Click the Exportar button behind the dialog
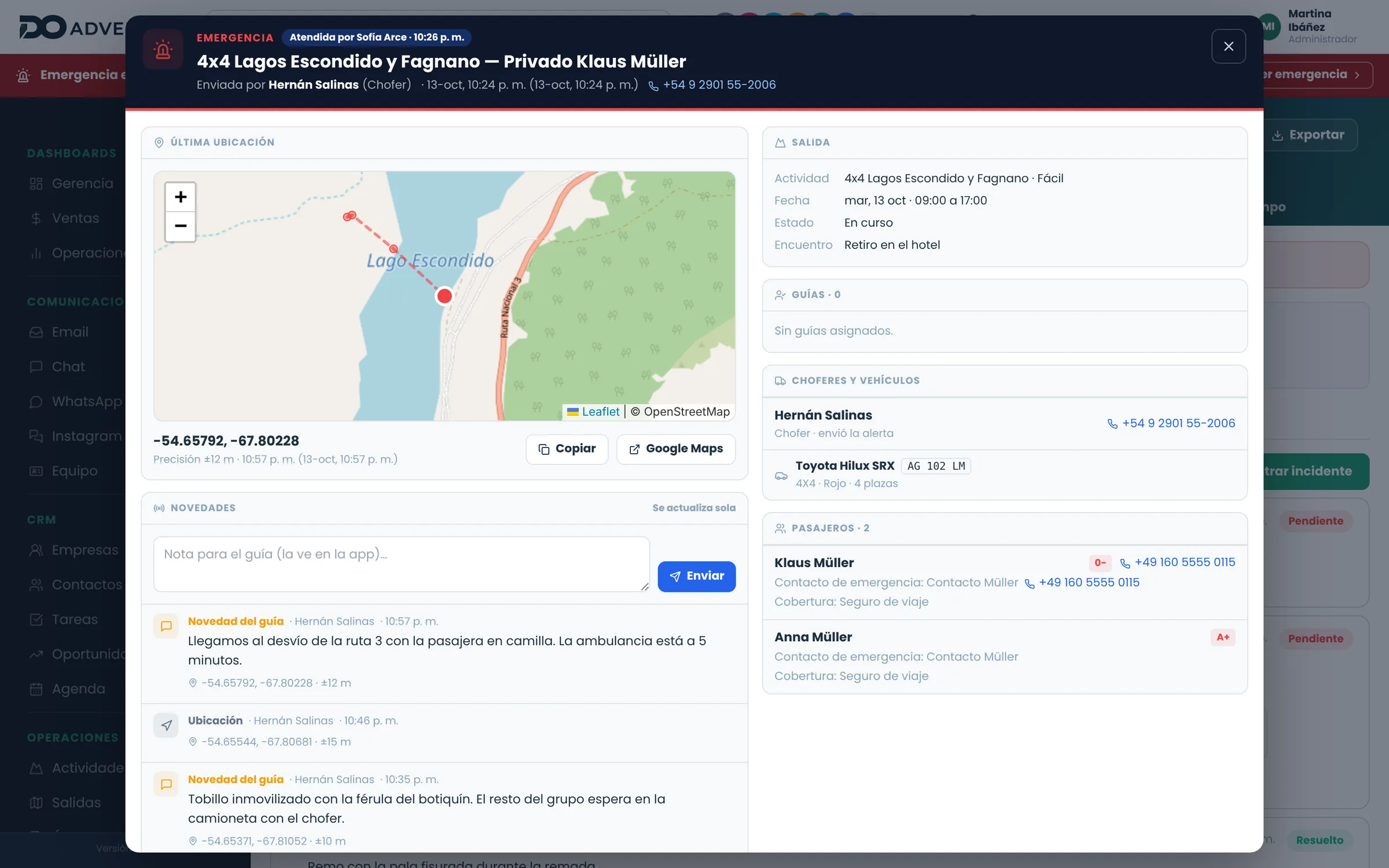This screenshot has height=868, width=1389. pyautogui.click(x=1310, y=135)
